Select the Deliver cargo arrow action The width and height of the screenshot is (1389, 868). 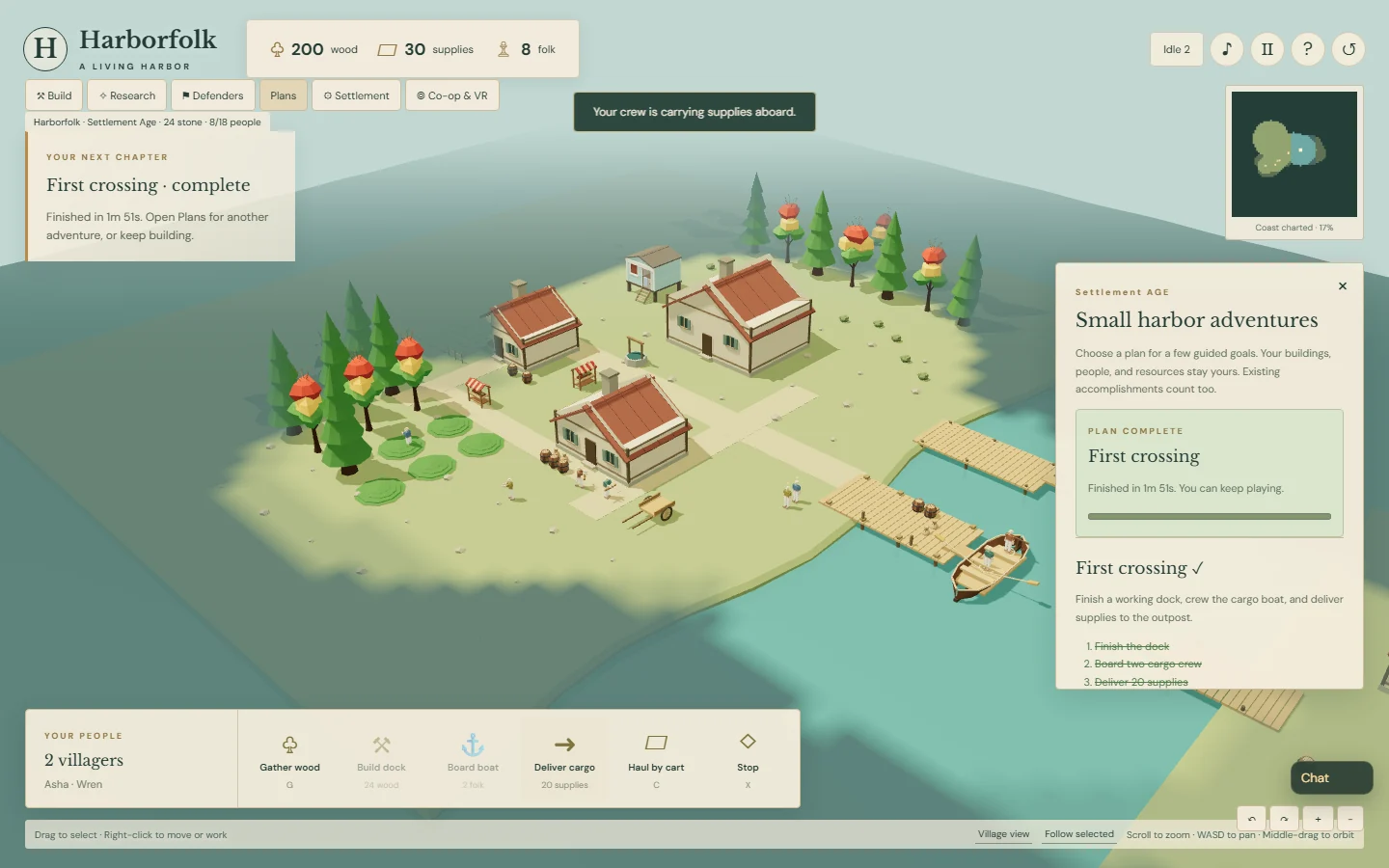564,759
